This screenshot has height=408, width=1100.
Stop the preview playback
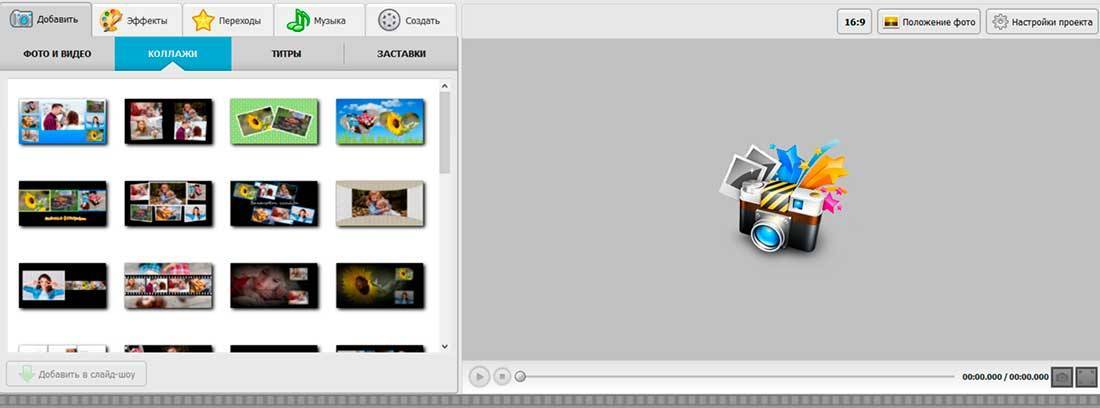pyautogui.click(x=502, y=376)
